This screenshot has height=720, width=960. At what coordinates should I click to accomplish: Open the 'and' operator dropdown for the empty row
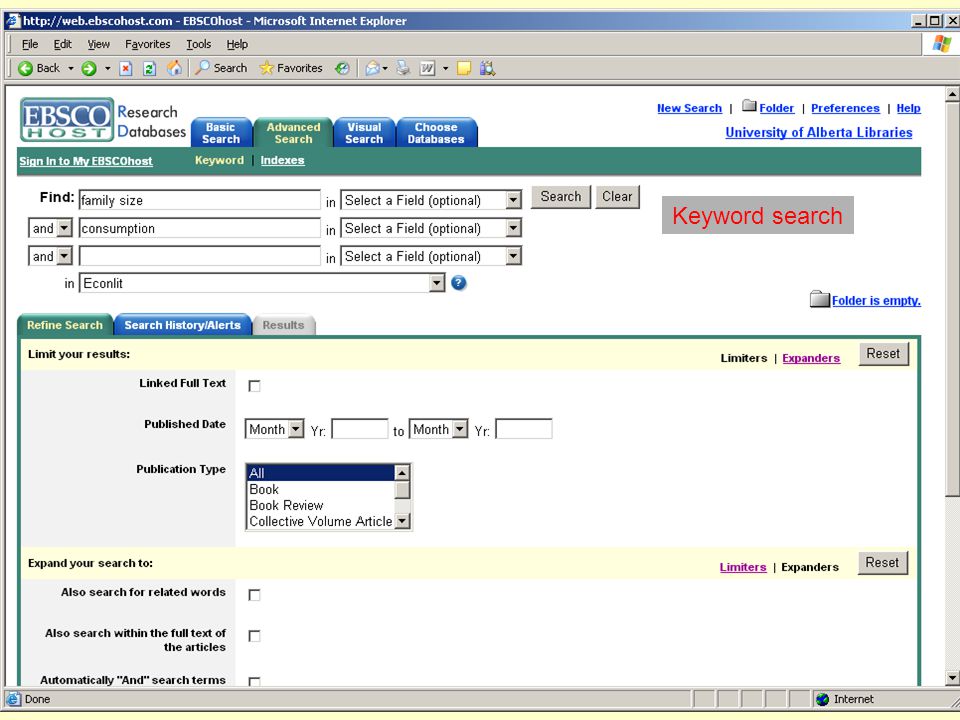point(50,257)
